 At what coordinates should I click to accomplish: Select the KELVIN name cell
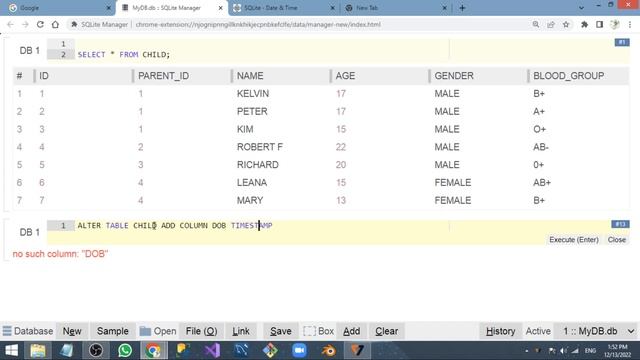[253, 93]
